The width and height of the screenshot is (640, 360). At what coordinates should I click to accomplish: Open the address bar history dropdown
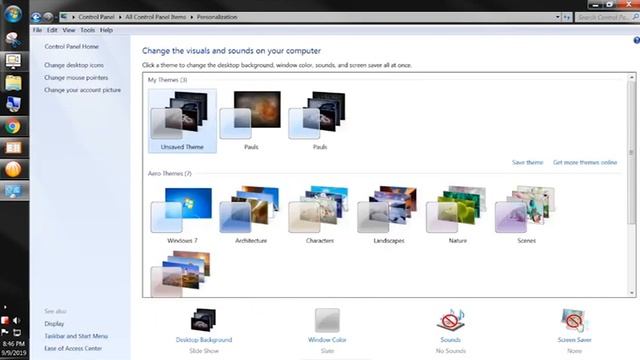(x=557, y=17)
